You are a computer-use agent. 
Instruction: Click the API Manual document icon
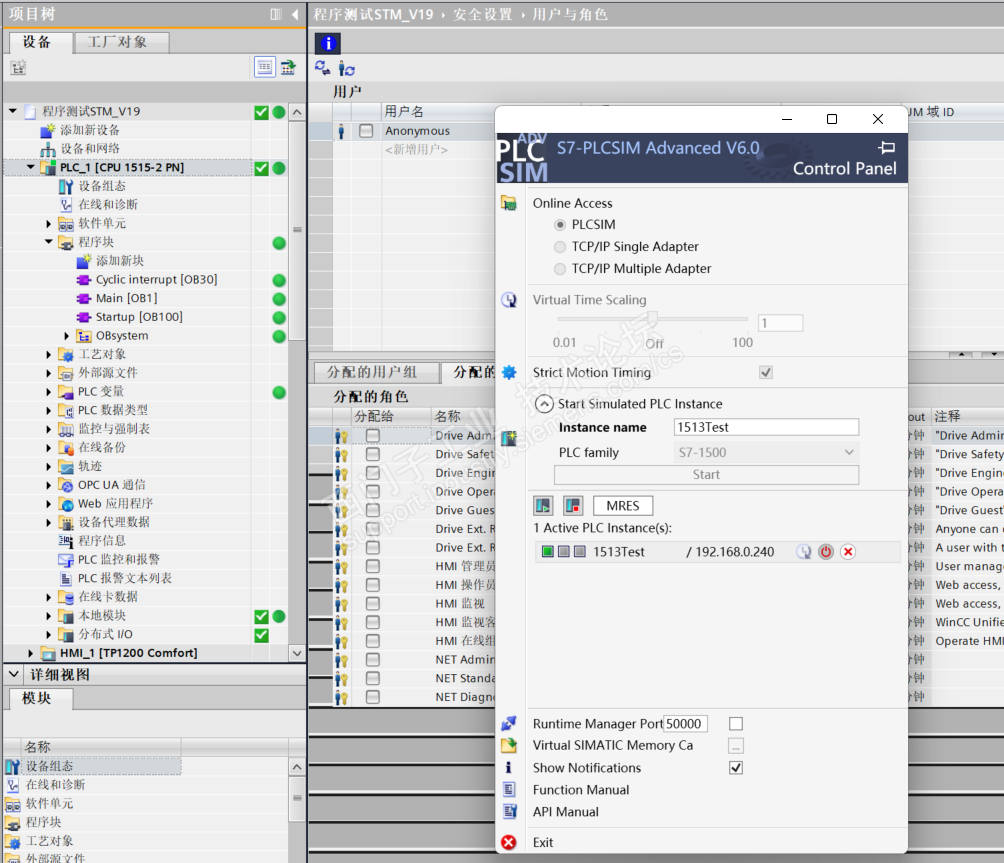(510, 812)
